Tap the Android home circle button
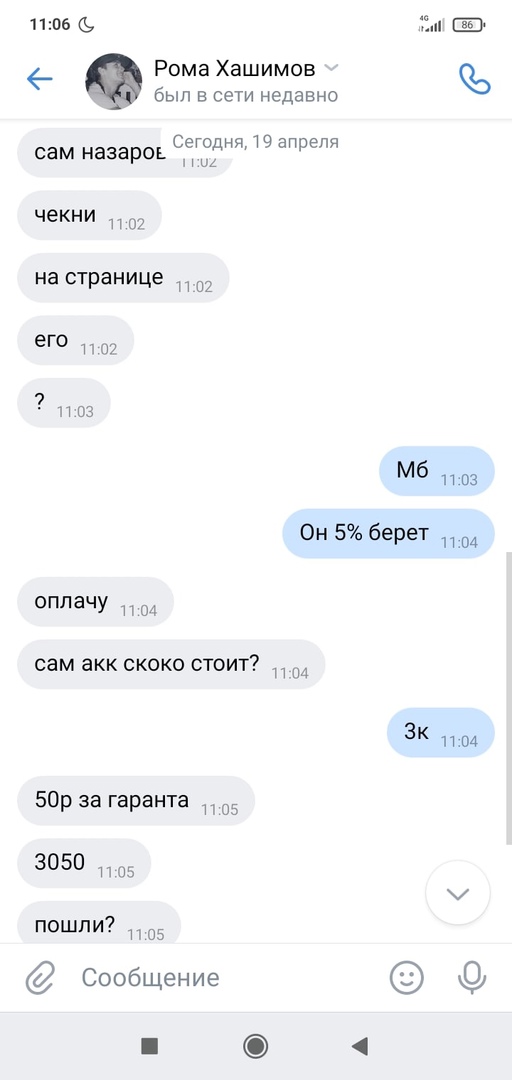Screen dimensions: 512x1080 coord(256,1046)
